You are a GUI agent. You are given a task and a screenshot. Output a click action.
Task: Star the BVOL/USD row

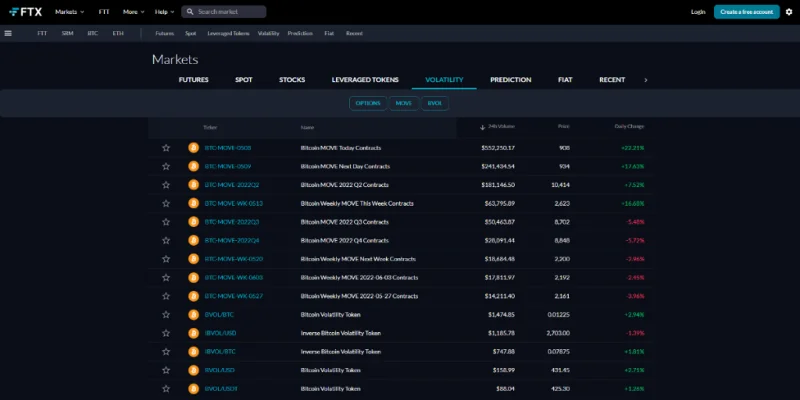[x=166, y=370]
